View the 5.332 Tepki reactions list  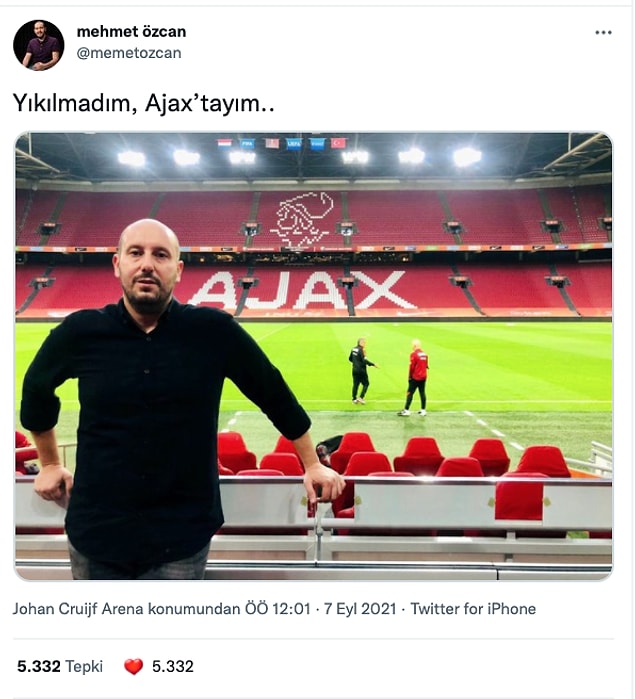coord(60,666)
